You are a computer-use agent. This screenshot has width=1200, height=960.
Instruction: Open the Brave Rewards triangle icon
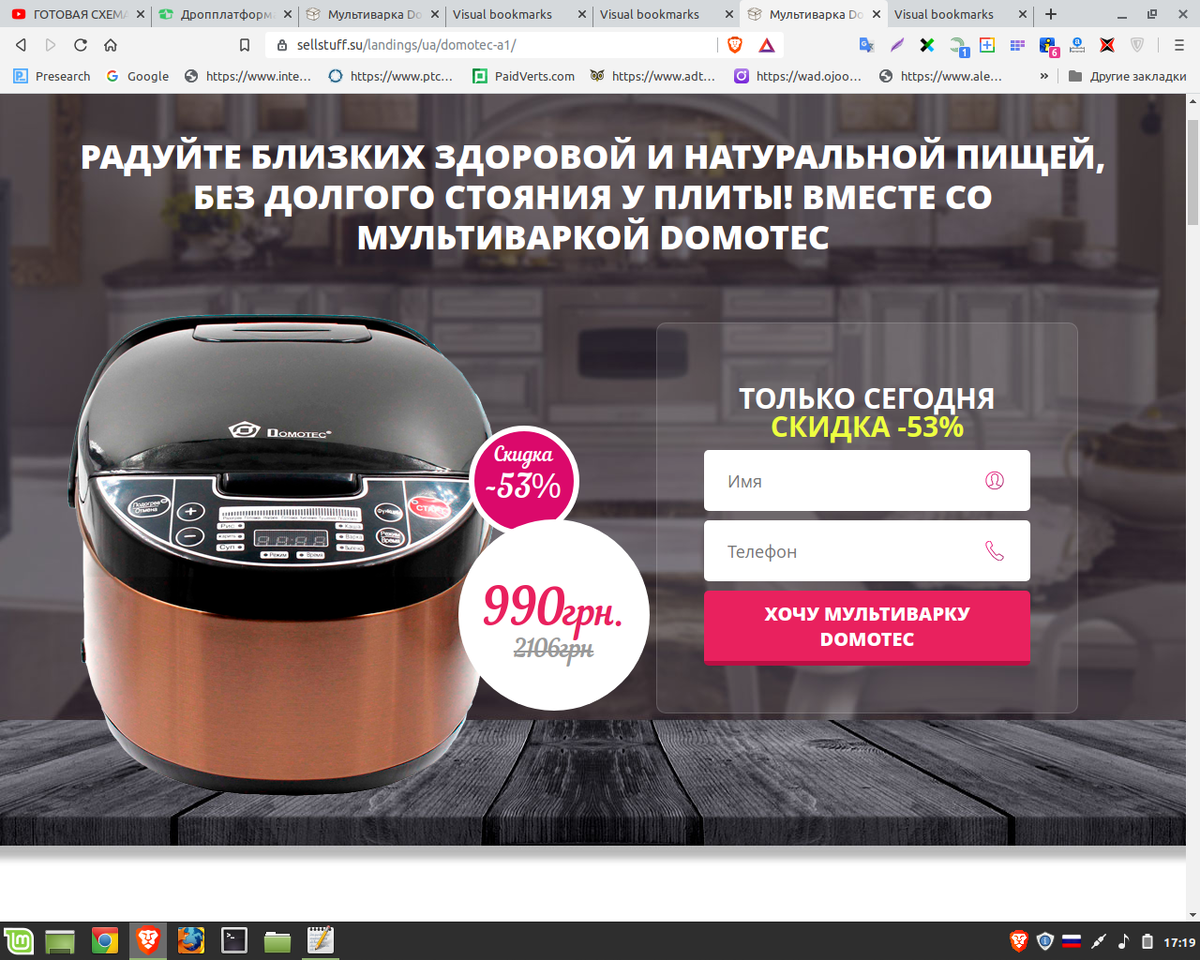point(766,45)
